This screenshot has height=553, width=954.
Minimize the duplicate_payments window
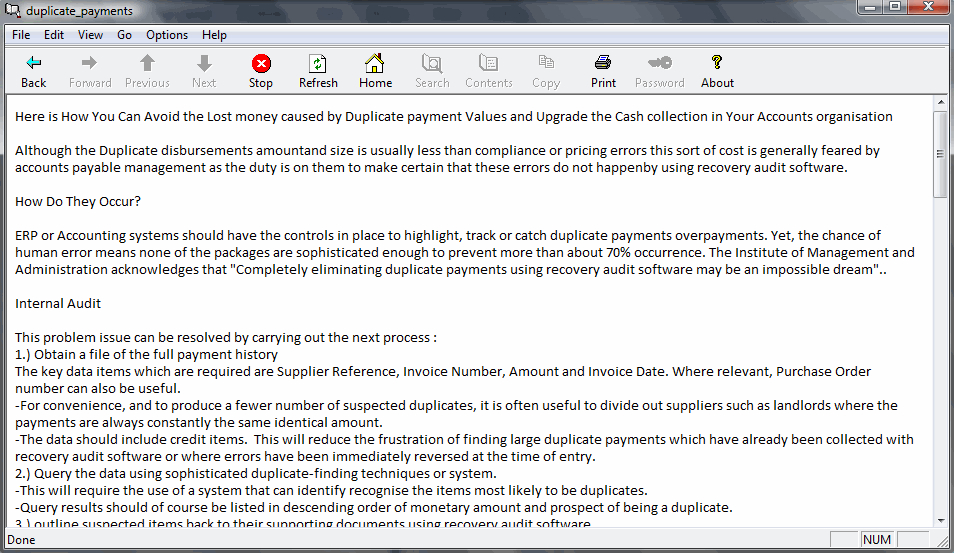click(x=871, y=7)
